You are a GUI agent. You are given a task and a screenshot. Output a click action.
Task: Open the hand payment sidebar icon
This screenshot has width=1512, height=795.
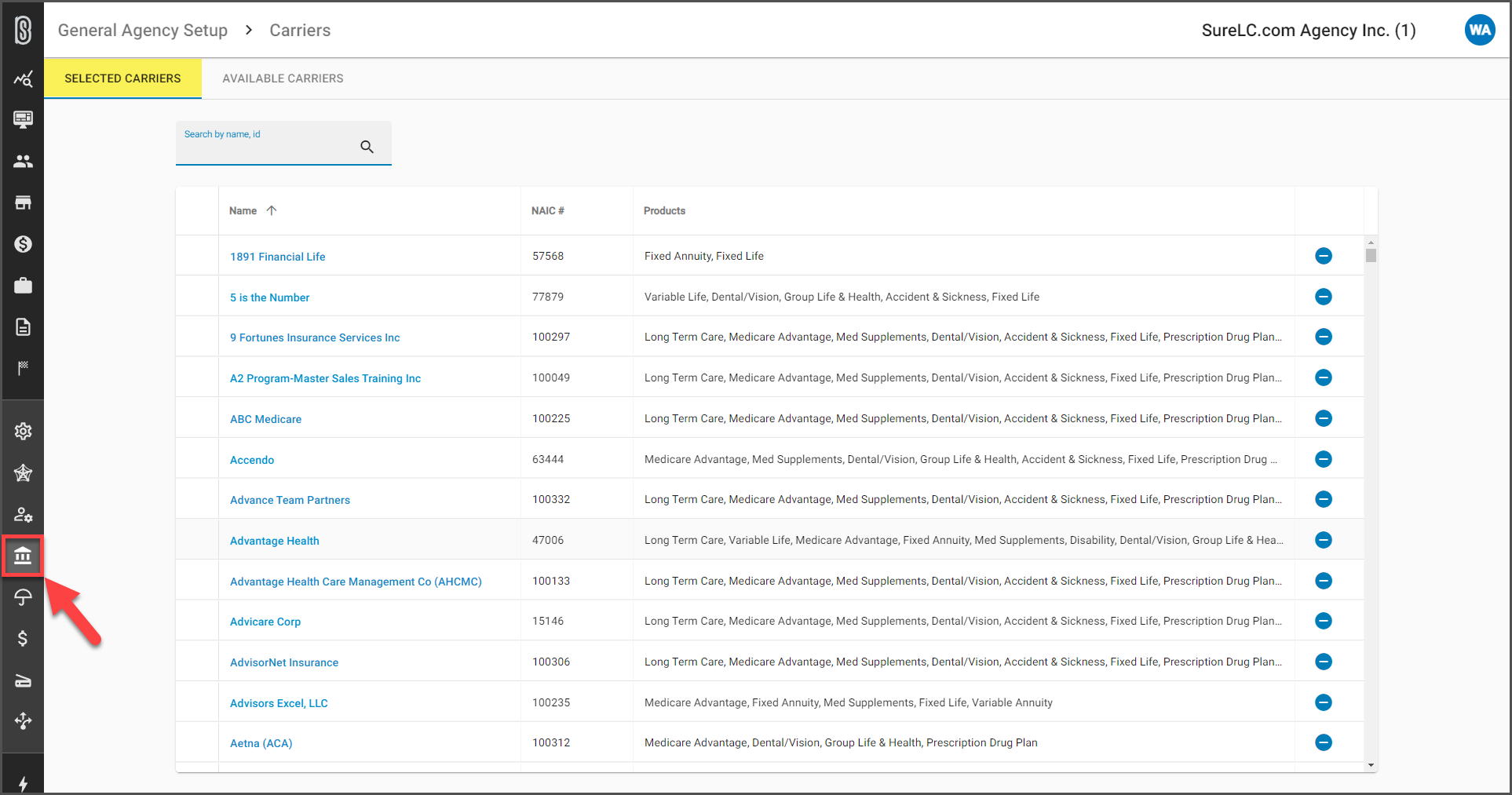tap(24, 680)
